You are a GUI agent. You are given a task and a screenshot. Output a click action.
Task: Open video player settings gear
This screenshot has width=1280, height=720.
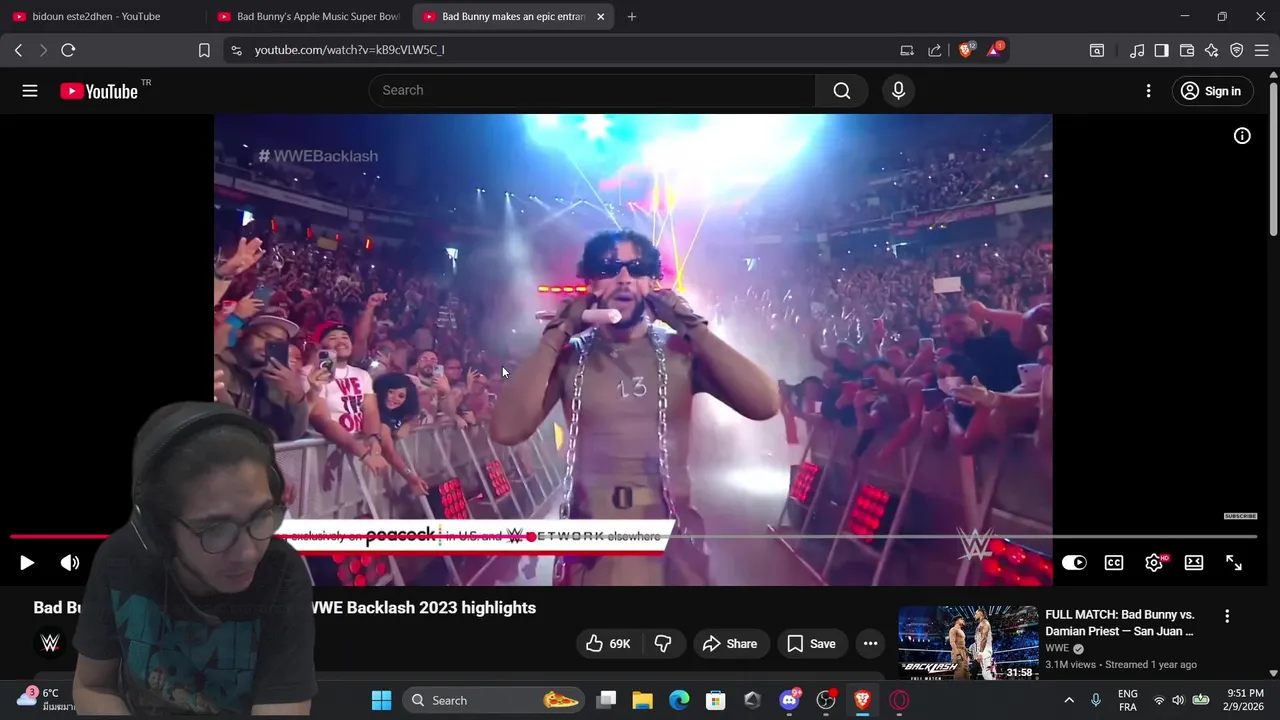(1154, 563)
